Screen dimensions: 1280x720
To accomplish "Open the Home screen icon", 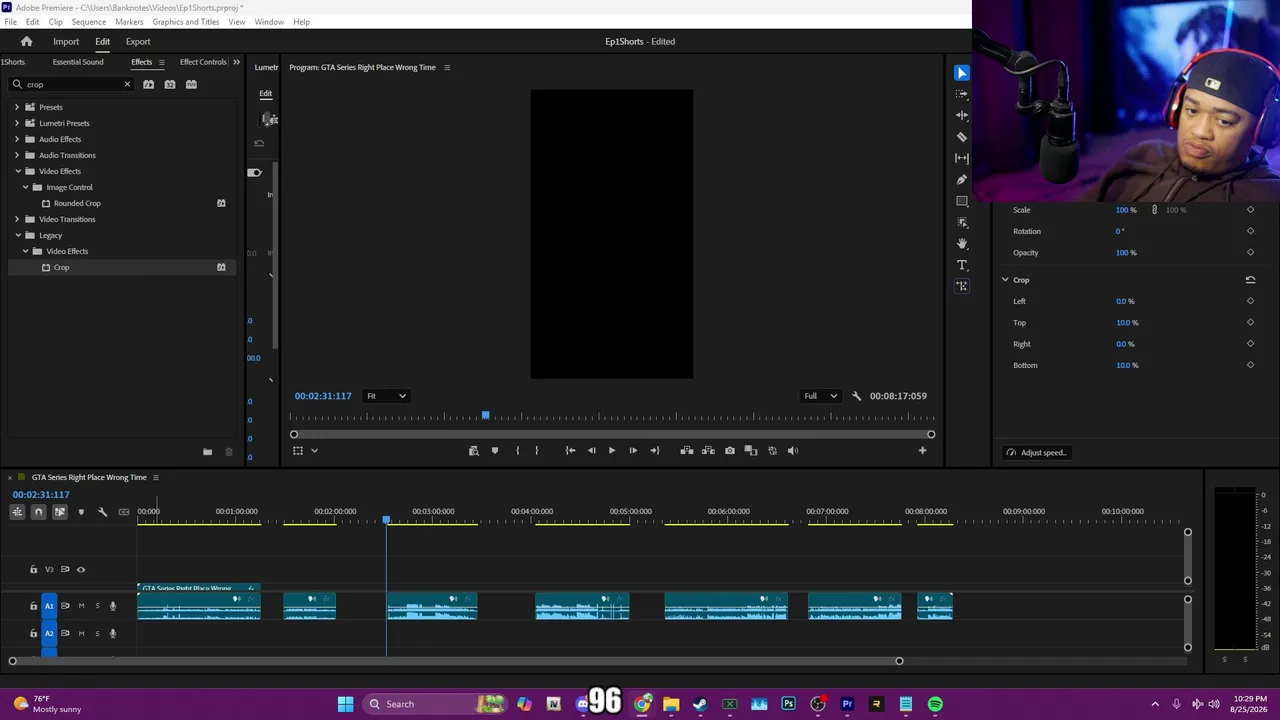I will pyautogui.click(x=27, y=42).
